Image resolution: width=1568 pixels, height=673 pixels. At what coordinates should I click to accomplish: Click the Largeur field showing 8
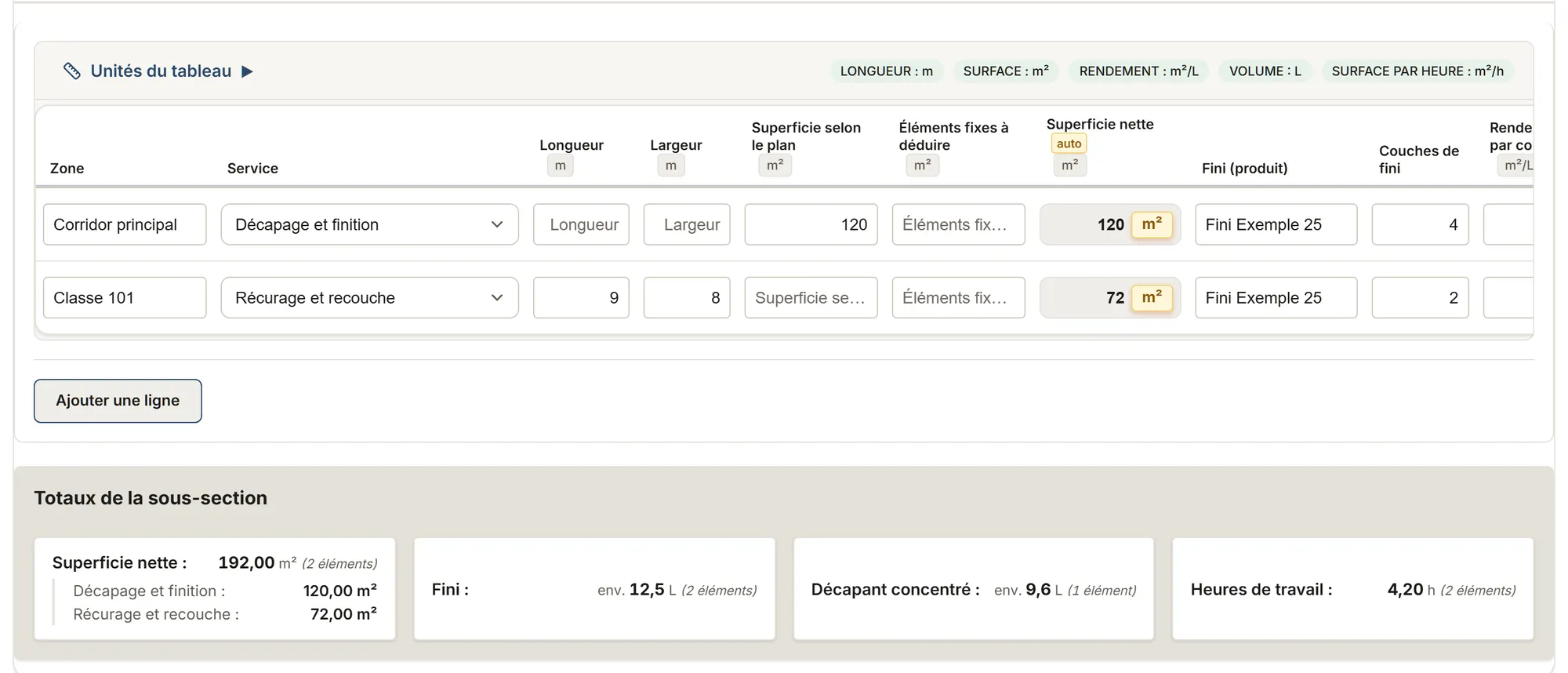point(687,297)
